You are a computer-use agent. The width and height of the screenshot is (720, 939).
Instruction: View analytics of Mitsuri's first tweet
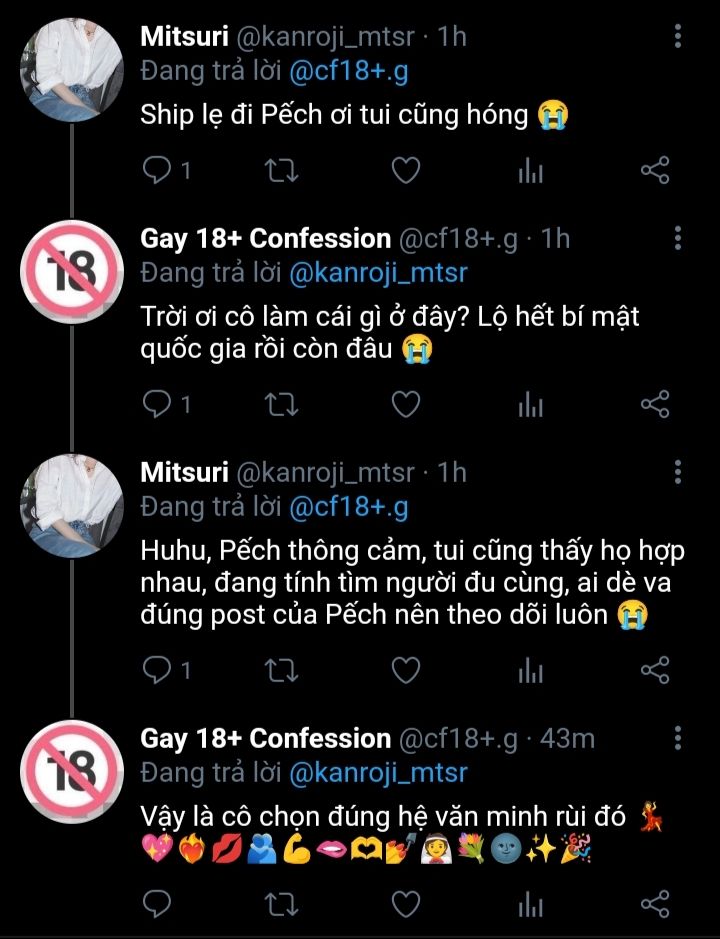[x=530, y=171]
